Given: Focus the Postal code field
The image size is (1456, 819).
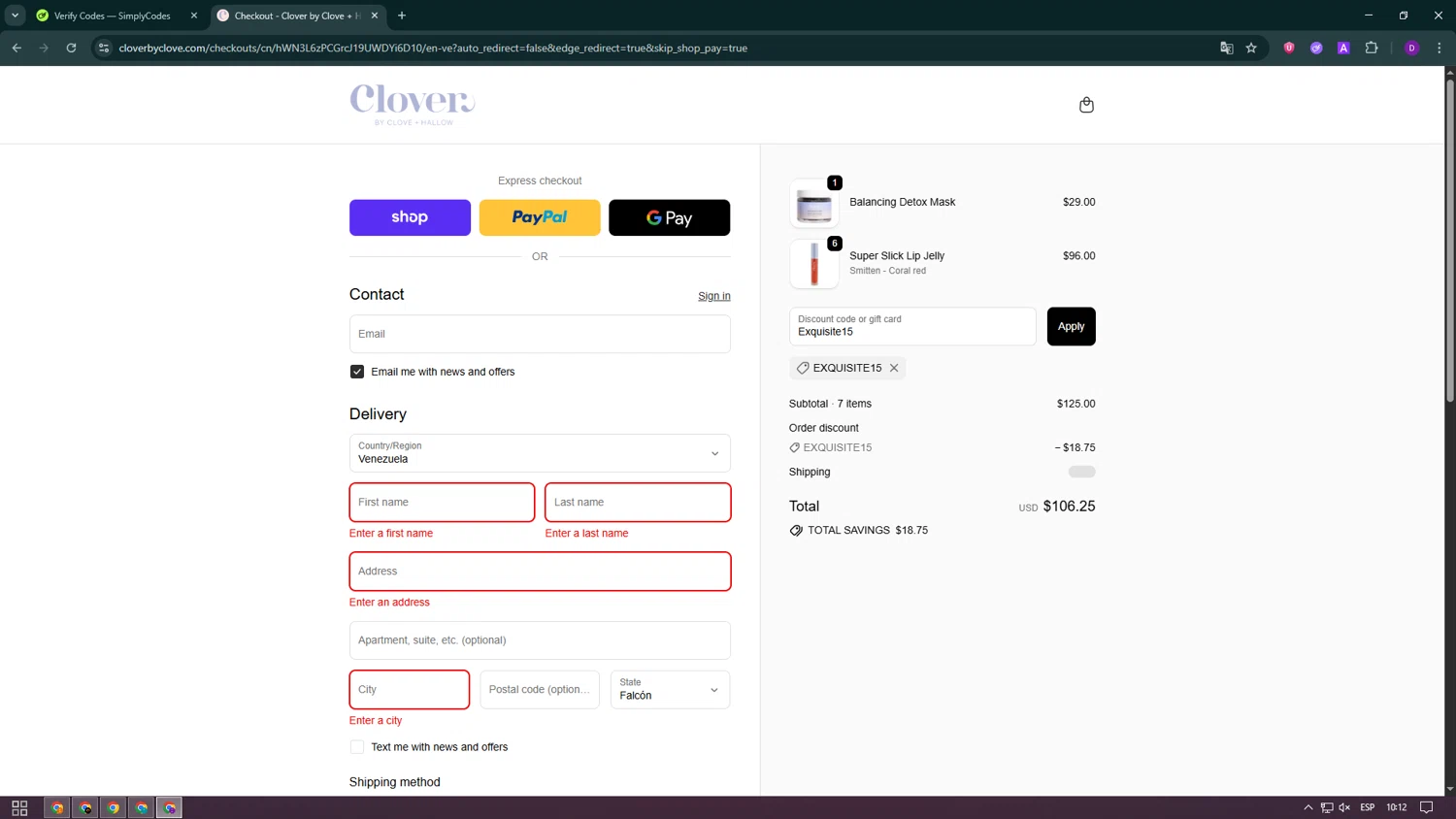Looking at the screenshot, I should 540,690.
